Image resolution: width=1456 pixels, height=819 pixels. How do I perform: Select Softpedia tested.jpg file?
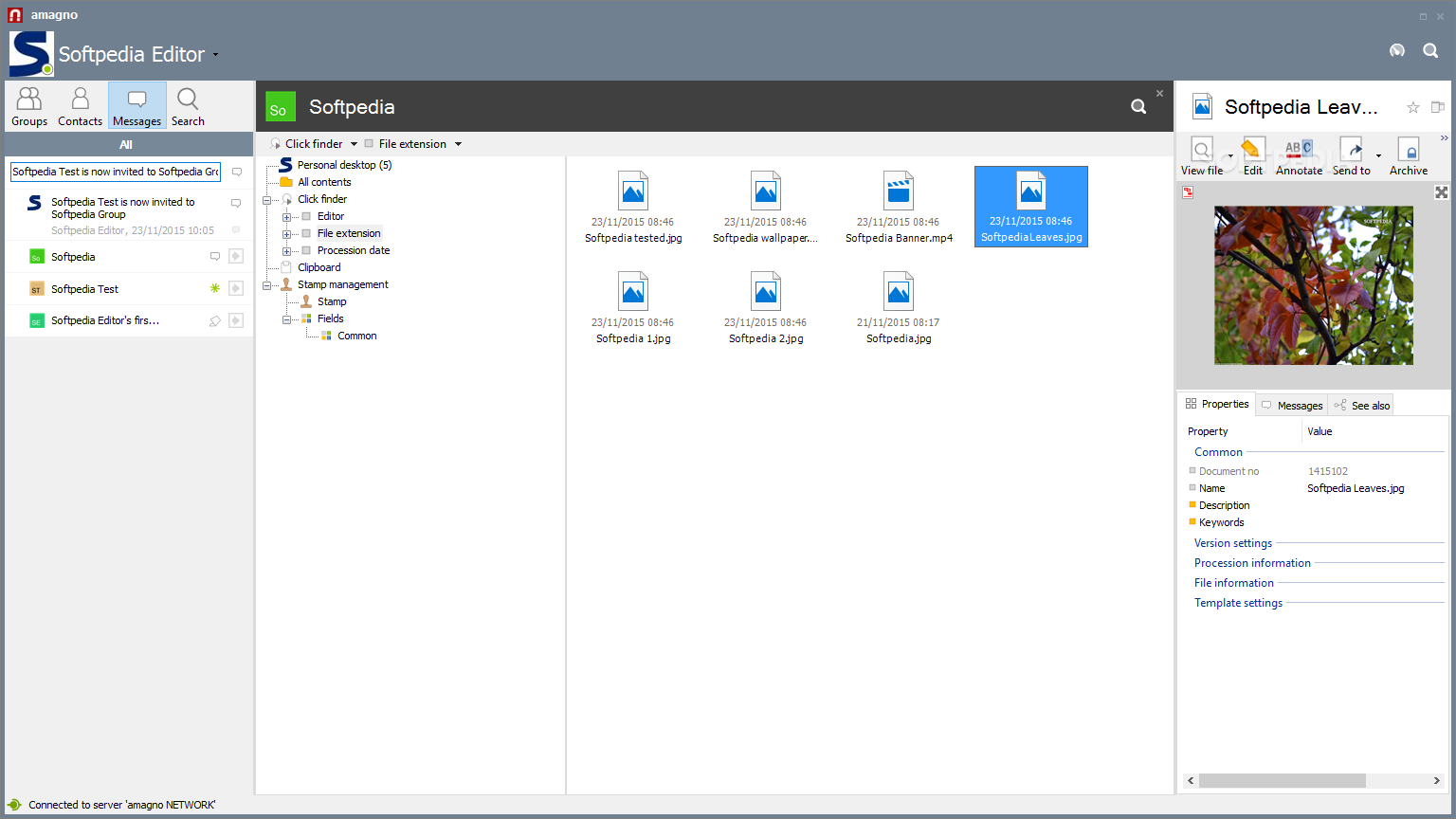(x=633, y=208)
